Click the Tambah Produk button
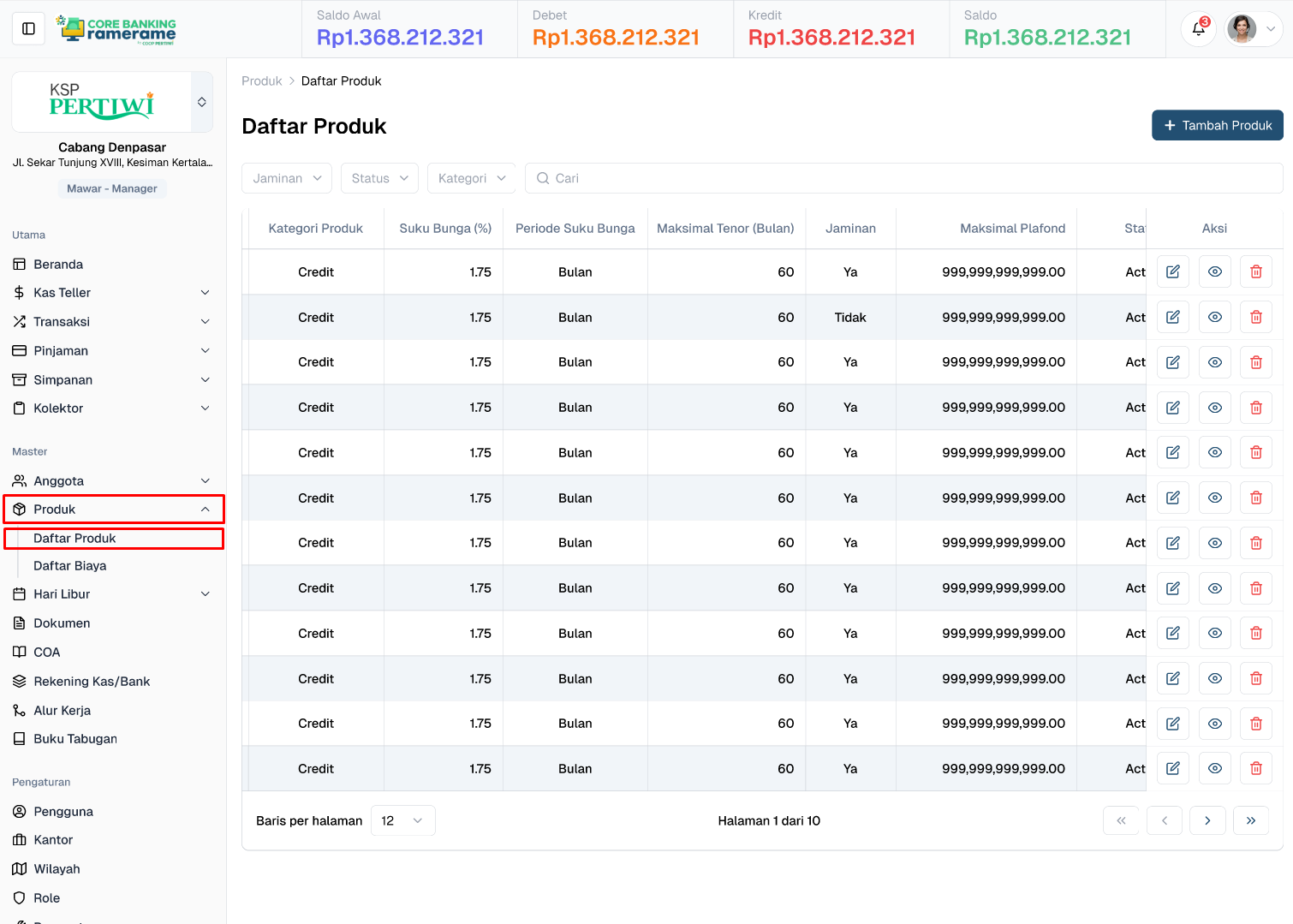This screenshot has height=924, width=1293. 1217,125
